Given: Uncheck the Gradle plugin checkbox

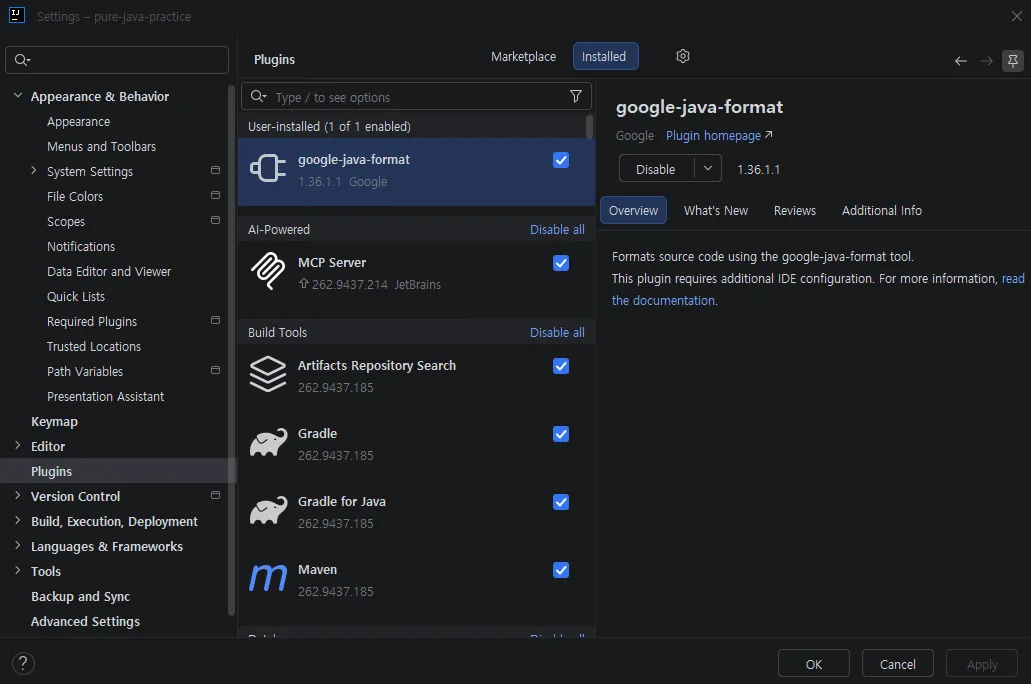Looking at the screenshot, I should pyautogui.click(x=561, y=434).
